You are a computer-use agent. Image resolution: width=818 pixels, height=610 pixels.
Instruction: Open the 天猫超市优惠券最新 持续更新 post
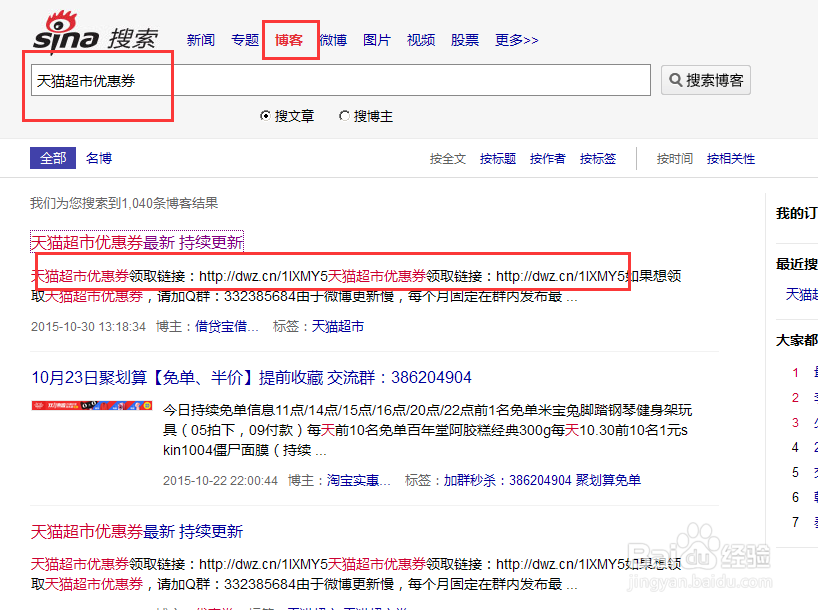coord(136,241)
